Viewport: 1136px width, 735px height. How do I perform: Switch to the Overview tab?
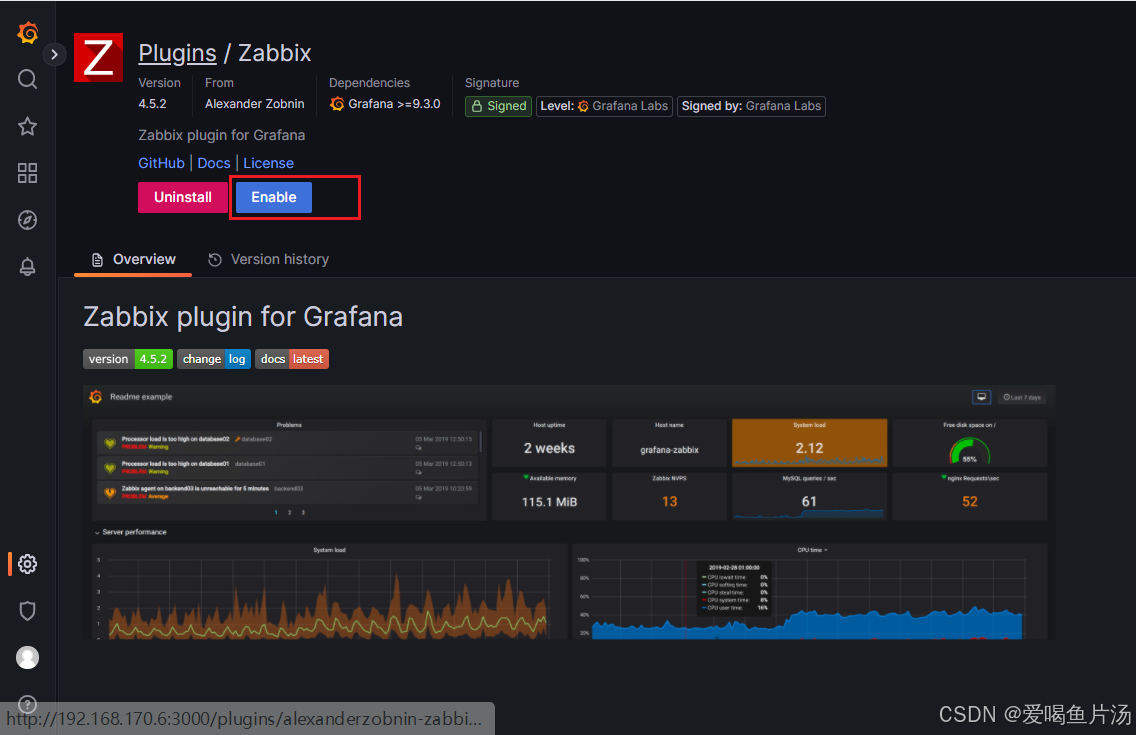[x=133, y=259]
